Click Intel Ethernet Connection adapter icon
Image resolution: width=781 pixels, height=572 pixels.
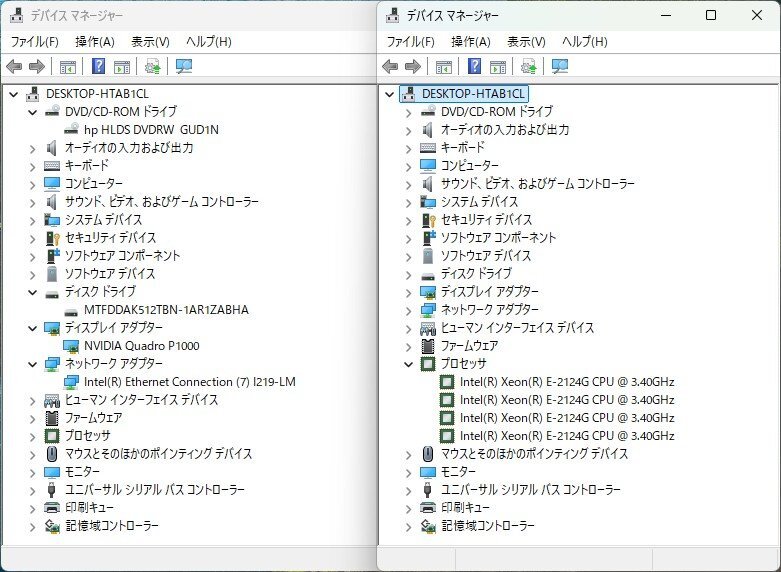tap(71, 382)
